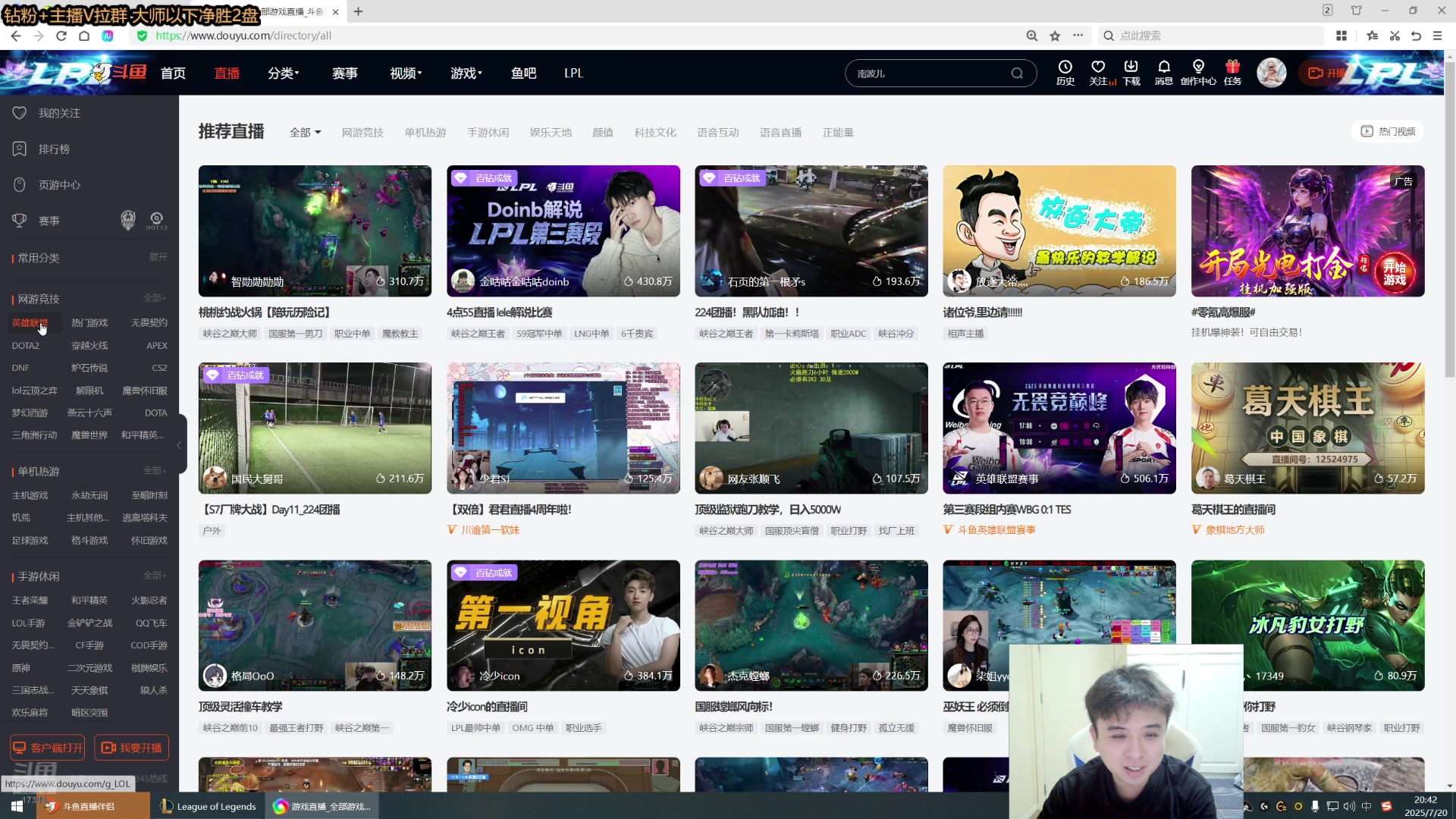Open 炉石传说 category link
1456x819 pixels.
pos(89,368)
